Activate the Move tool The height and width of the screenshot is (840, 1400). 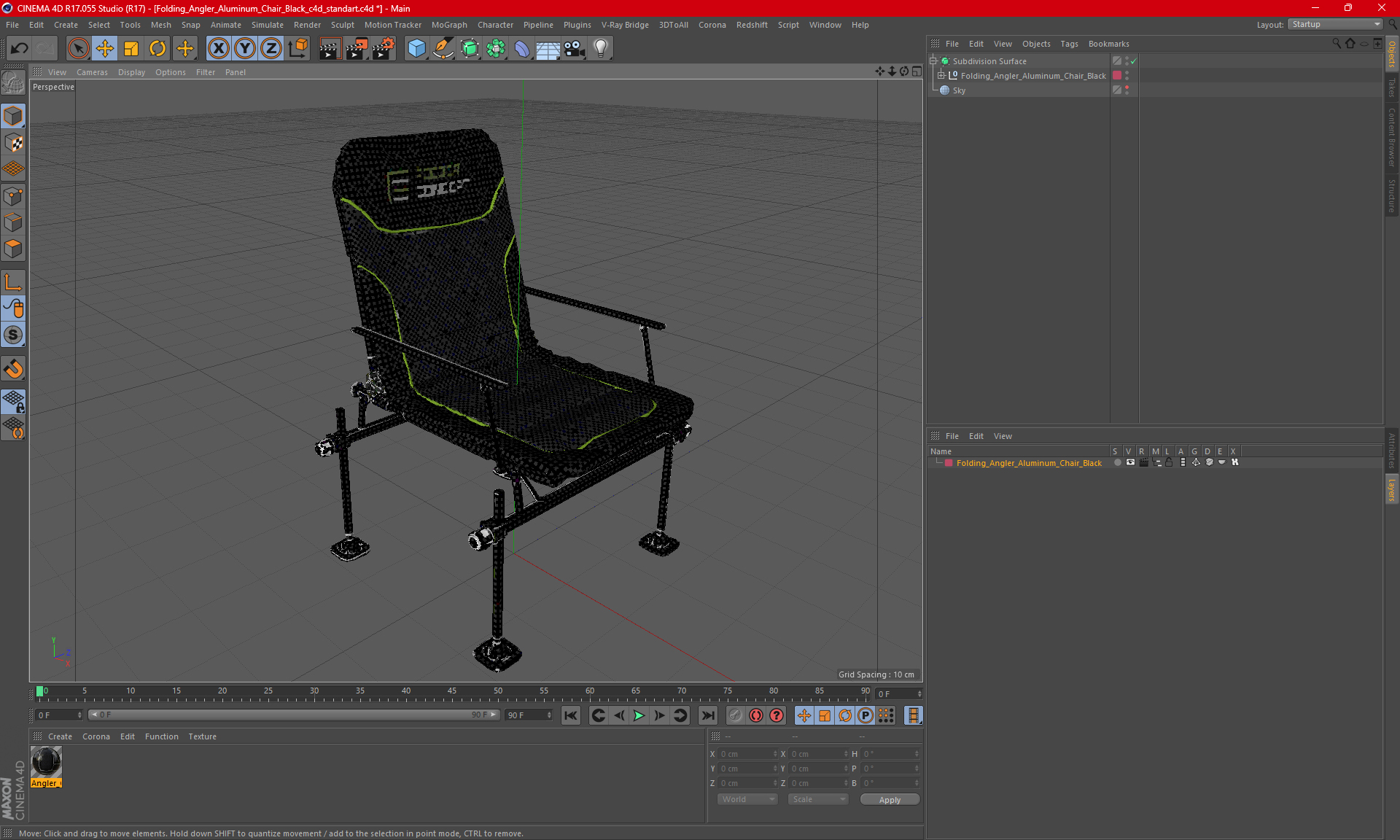coord(105,49)
